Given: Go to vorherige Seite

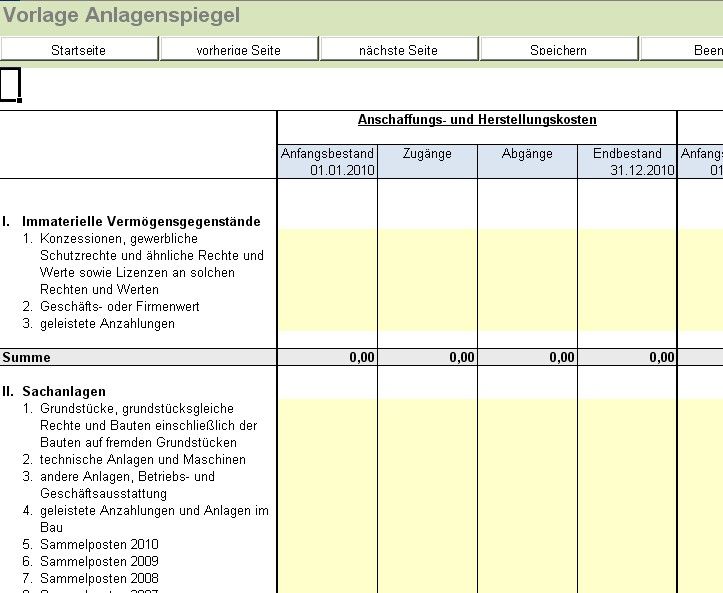Looking at the screenshot, I should (239, 49).
